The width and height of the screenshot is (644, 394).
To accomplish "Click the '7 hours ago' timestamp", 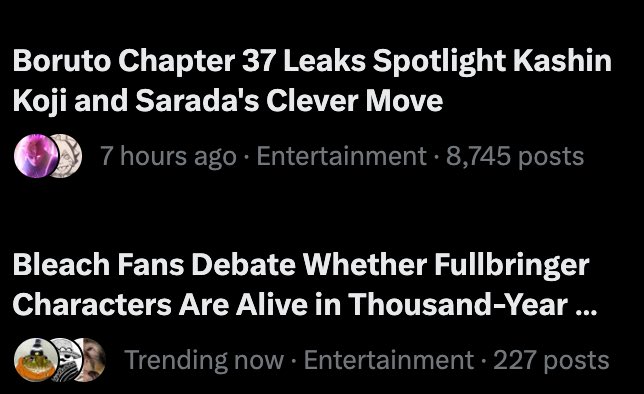I will (x=169, y=157).
